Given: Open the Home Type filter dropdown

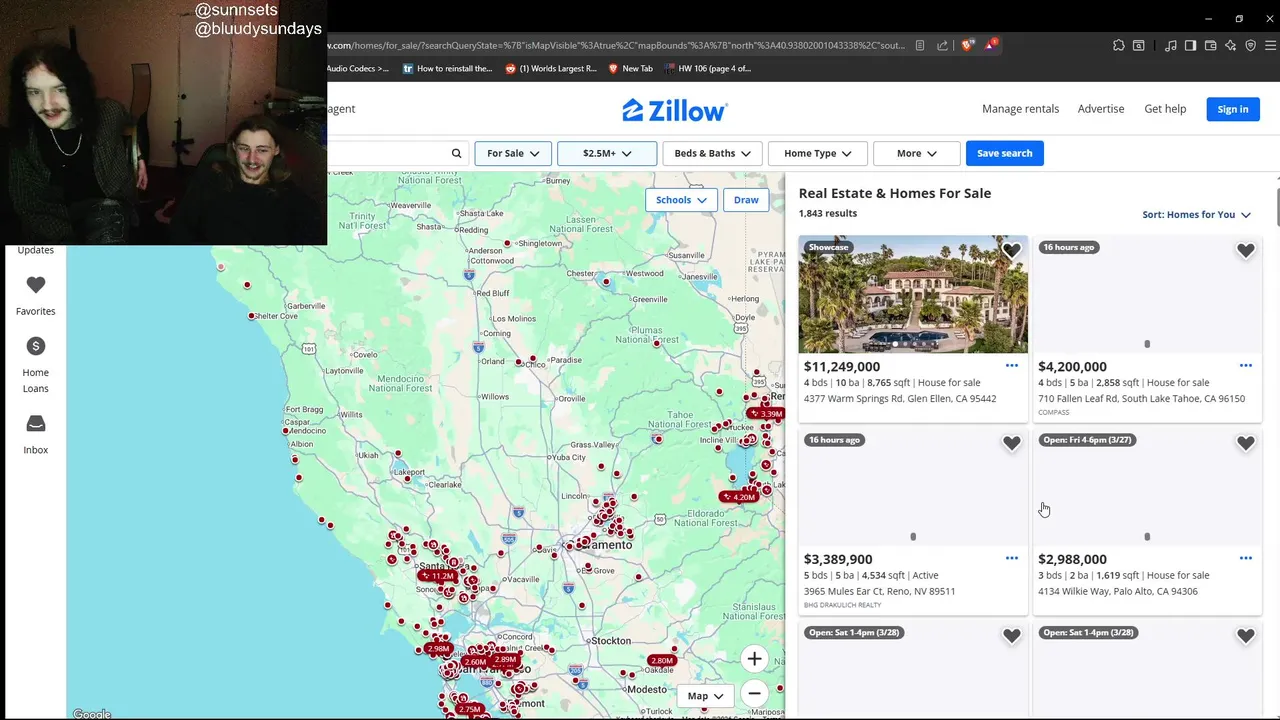Looking at the screenshot, I should pyautogui.click(x=817, y=153).
